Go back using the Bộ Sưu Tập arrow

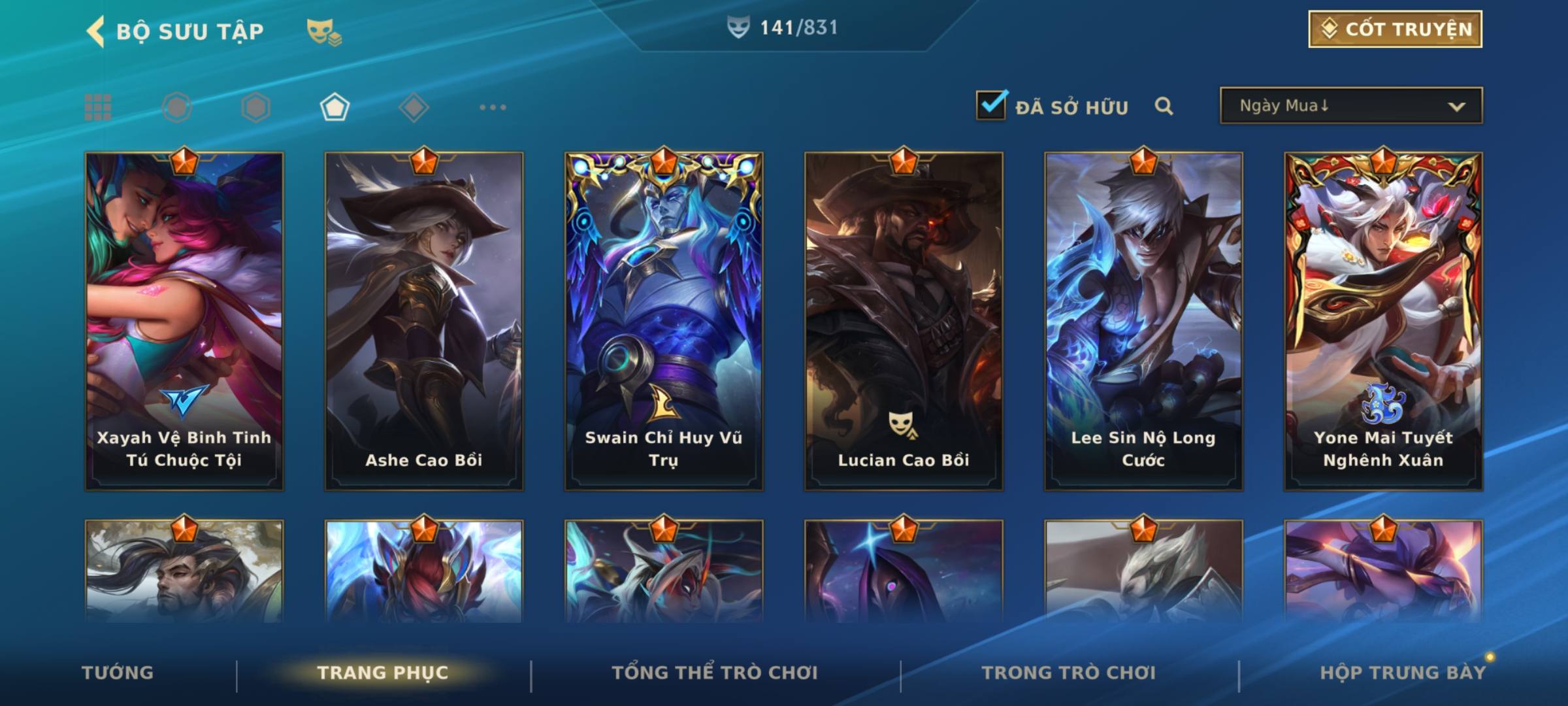(x=95, y=31)
